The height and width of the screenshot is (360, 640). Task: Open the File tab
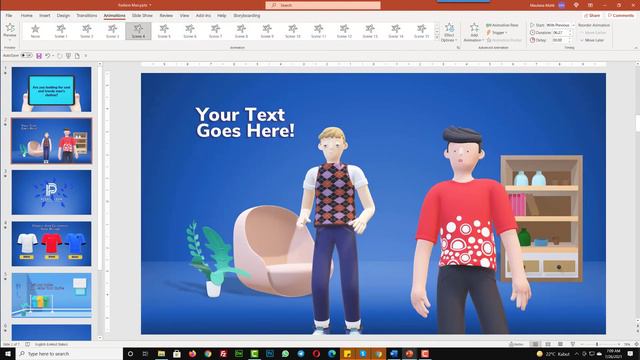(x=9, y=16)
